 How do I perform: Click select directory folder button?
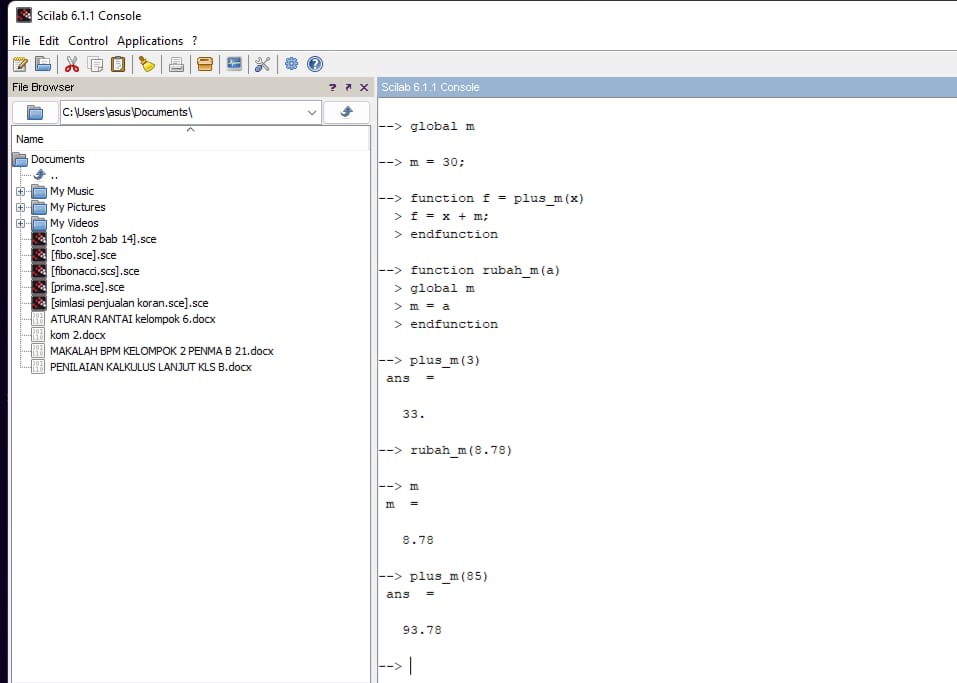(35, 112)
